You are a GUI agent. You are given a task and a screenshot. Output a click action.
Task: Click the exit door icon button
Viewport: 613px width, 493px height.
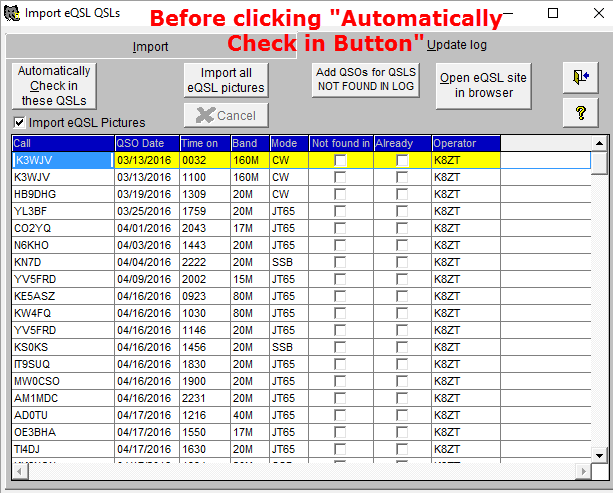tap(580, 77)
